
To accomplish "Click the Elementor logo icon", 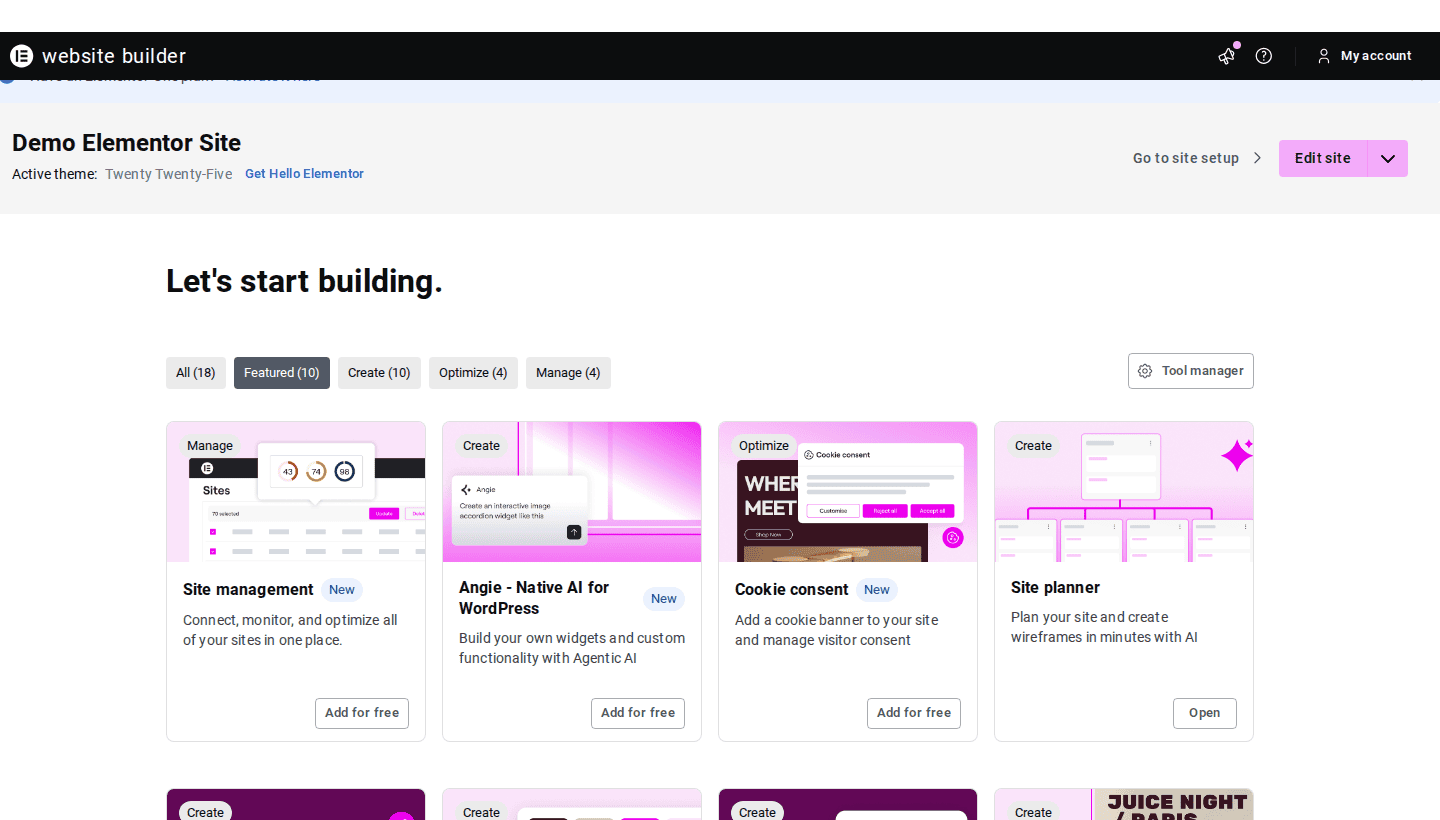I will click(22, 56).
